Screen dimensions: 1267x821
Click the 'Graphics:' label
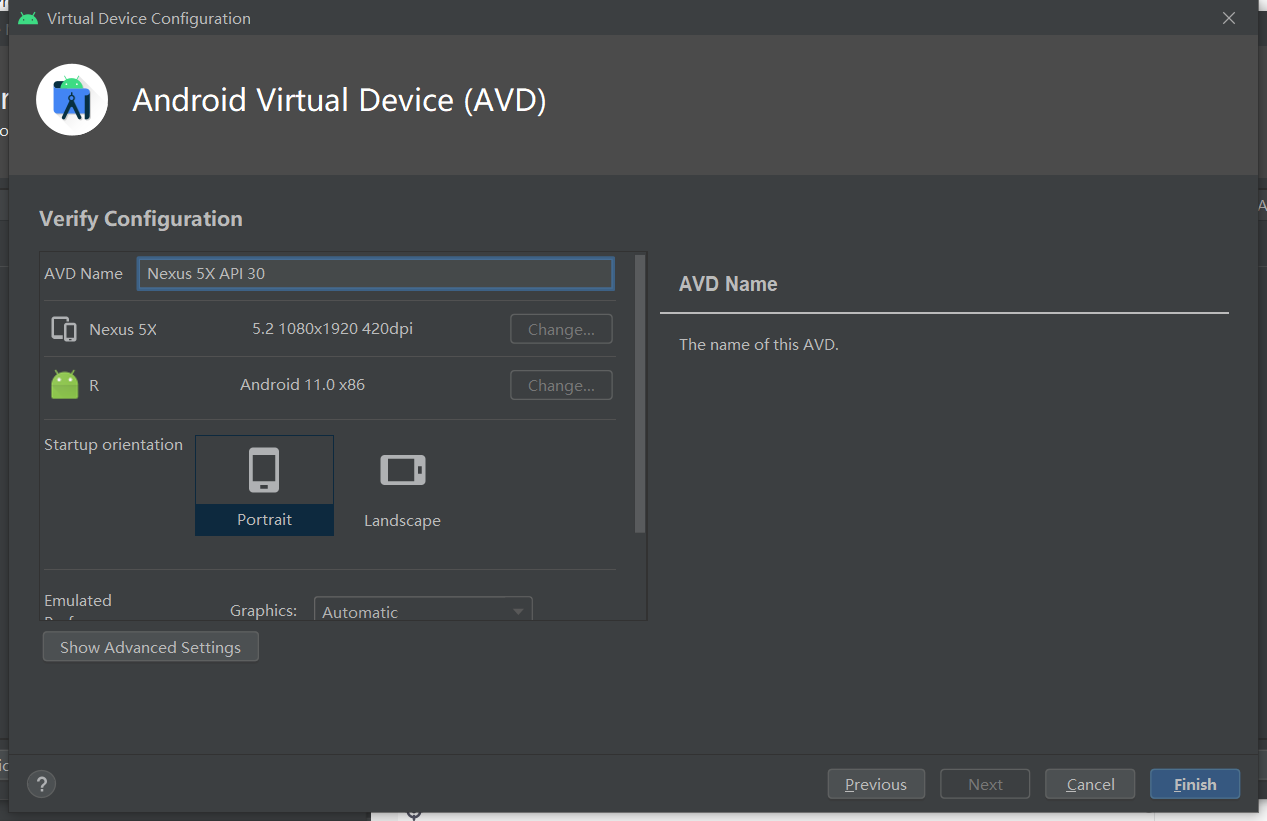coord(263,610)
